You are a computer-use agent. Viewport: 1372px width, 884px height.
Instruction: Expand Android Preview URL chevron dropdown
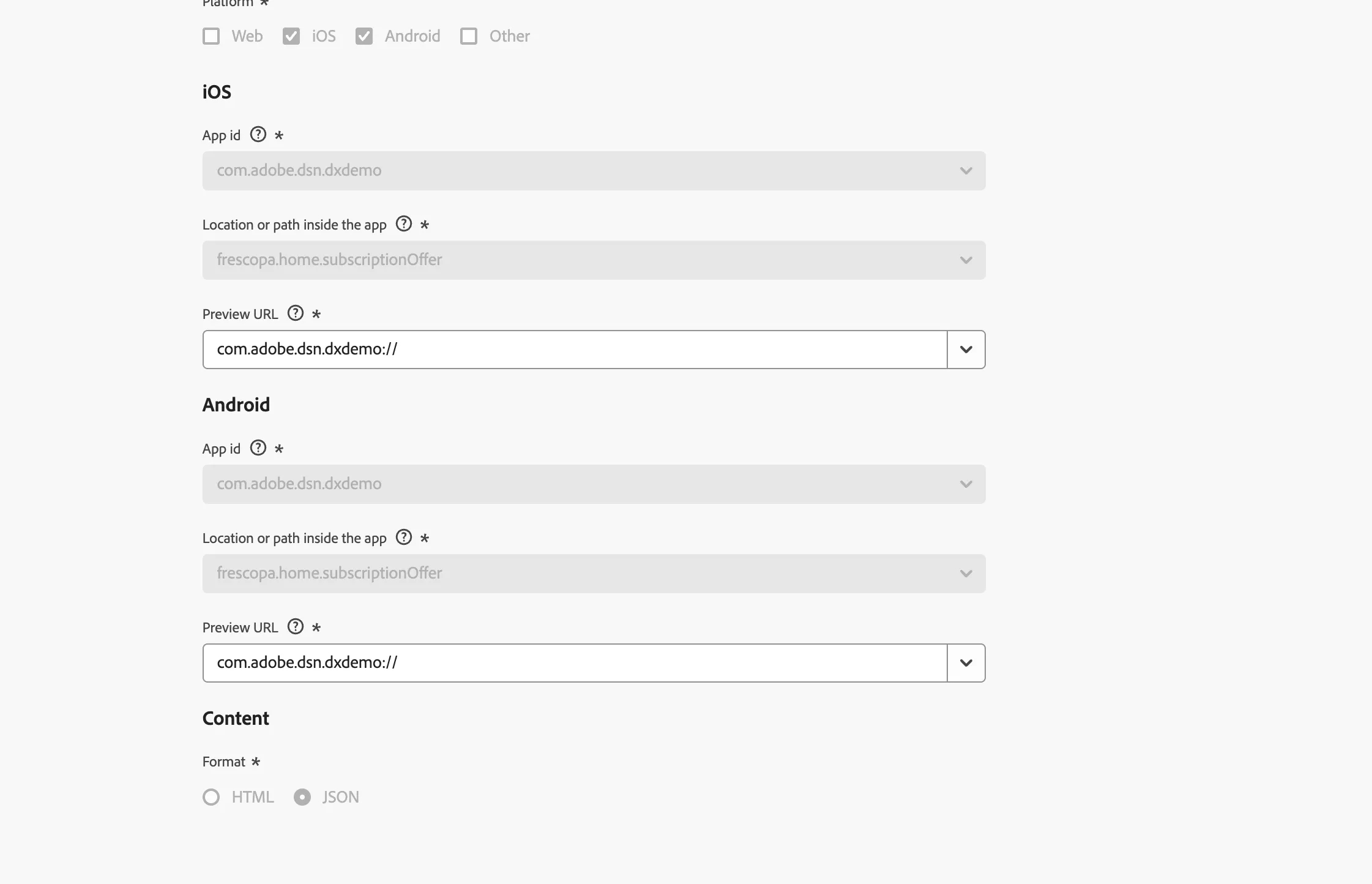[966, 663]
